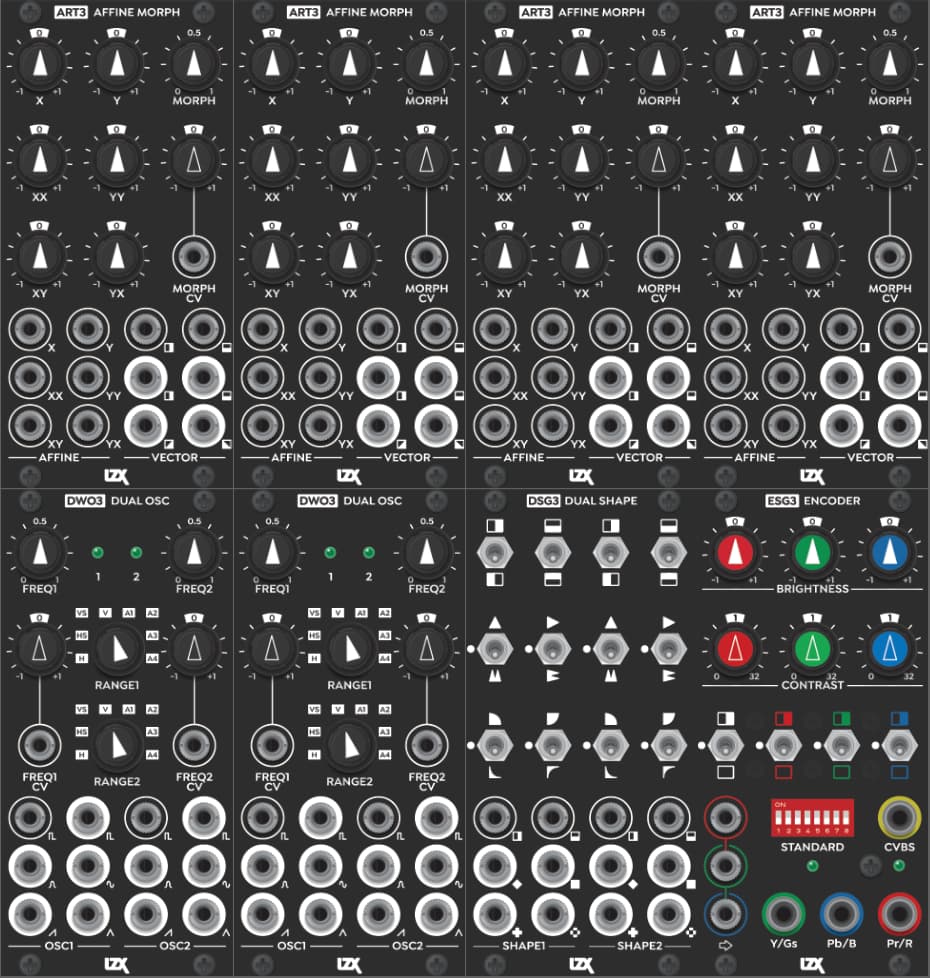The image size is (930, 978).
Task: Click the green BRIGHTNESS knob on ESG3
Action: [x=813, y=553]
